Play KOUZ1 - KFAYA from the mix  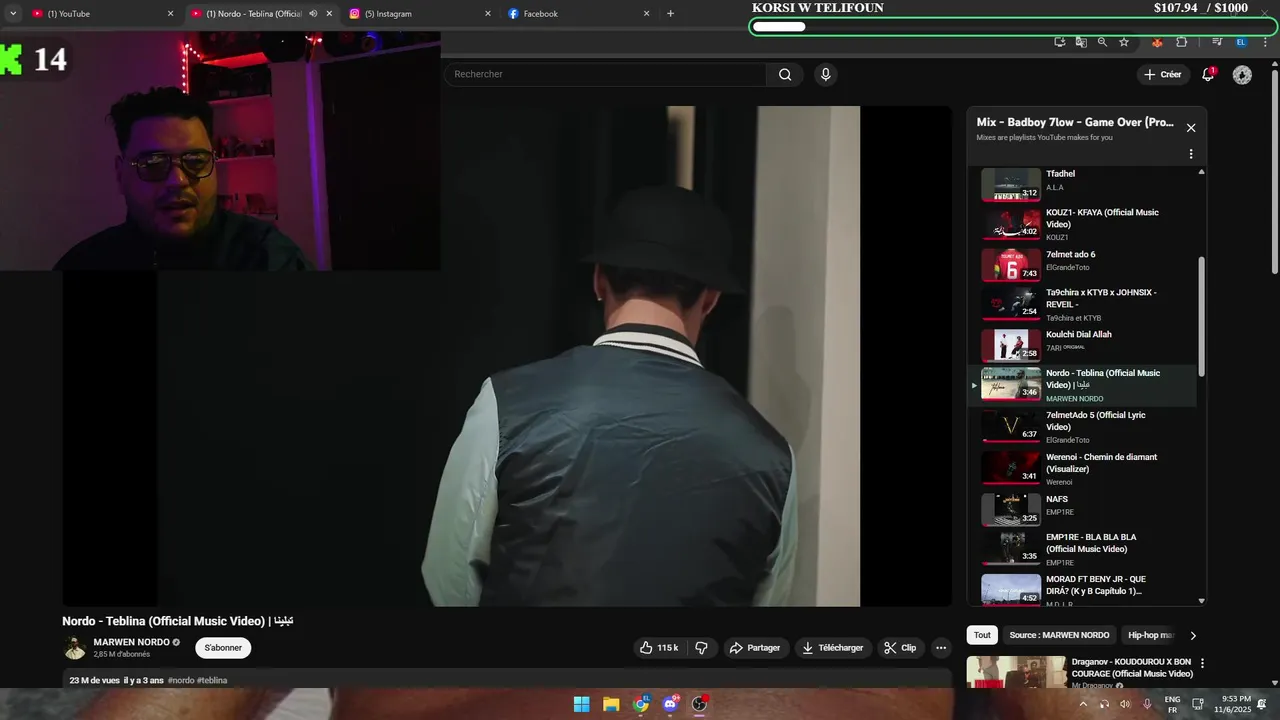(x=1081, y=224)
